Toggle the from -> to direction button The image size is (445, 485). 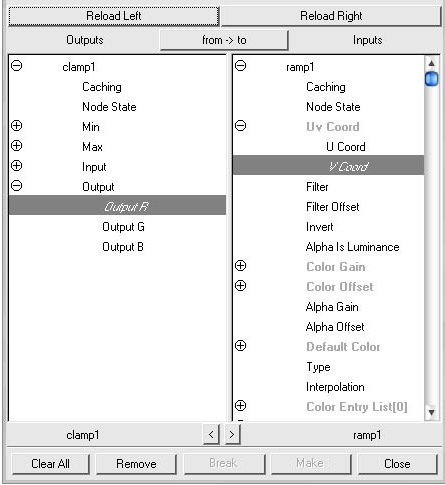click(224, 40)
